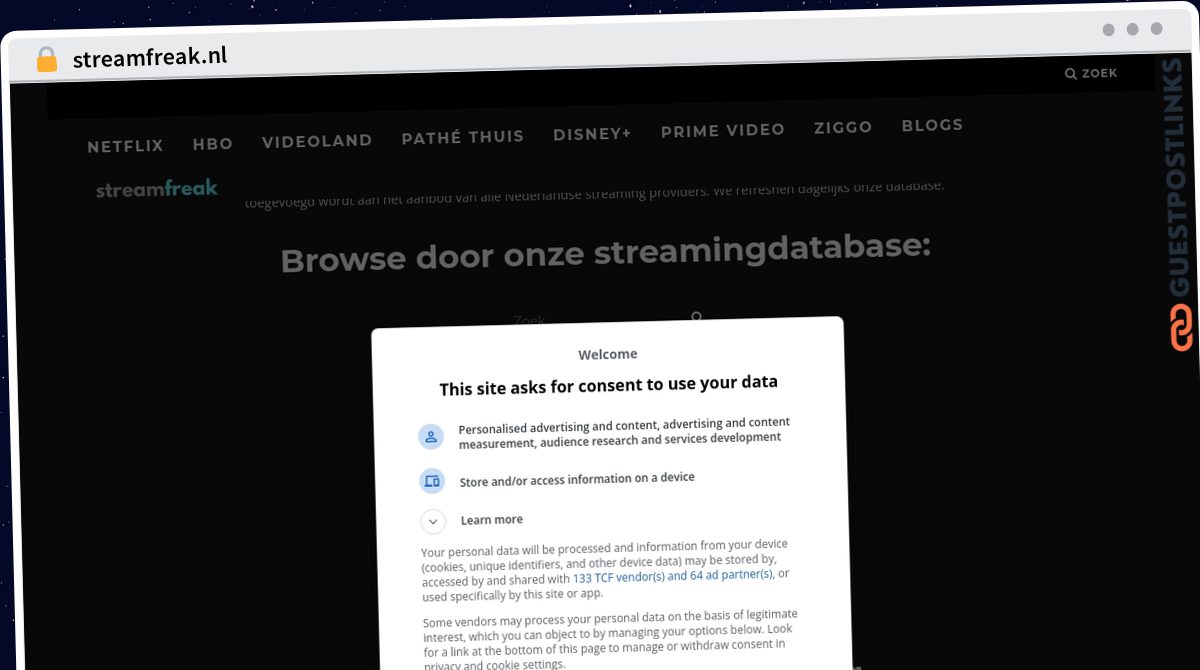Visit the Blogs page

(x=932, y=125)
